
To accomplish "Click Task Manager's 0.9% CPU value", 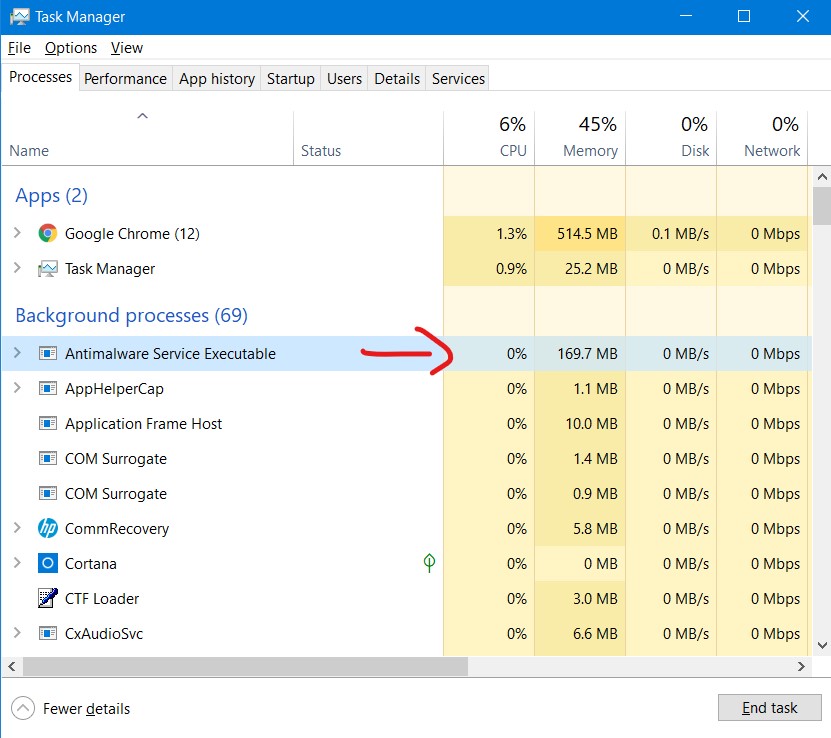I will coord(511,269).
